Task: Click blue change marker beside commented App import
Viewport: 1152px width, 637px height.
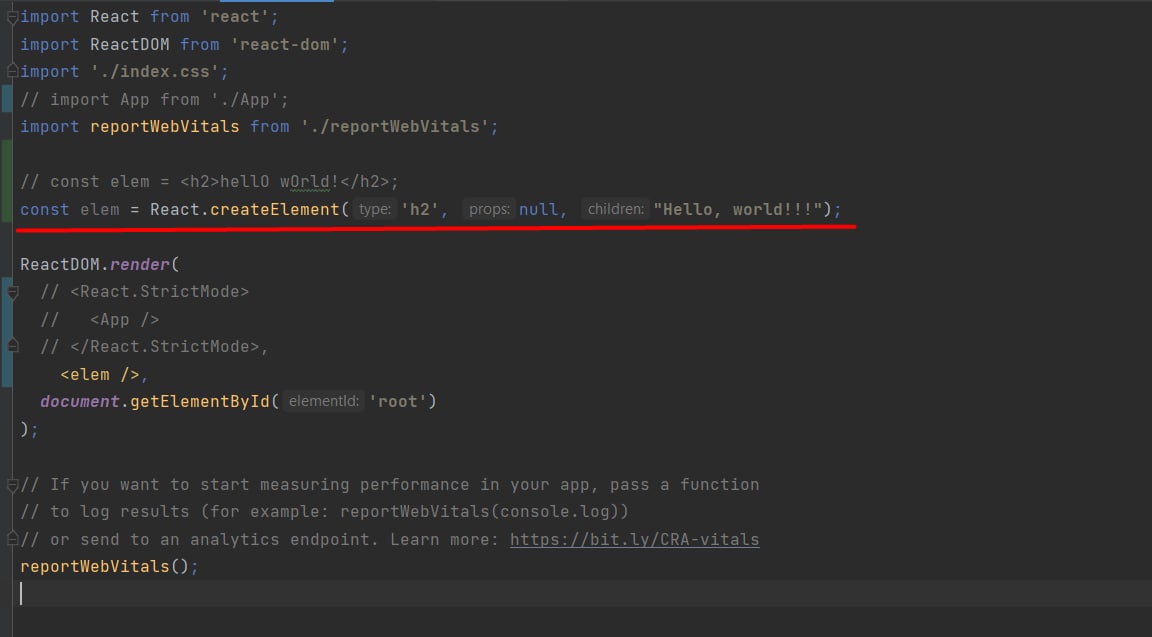Action: coord(6,99)
